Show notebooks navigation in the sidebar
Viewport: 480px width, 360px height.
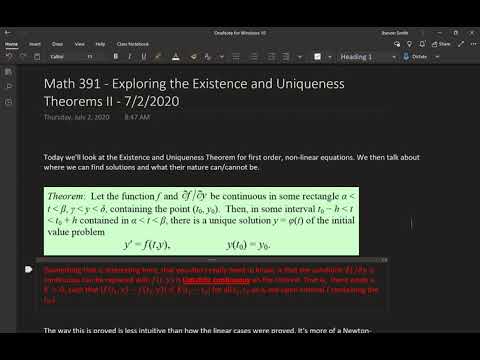[x=9, y=72]
